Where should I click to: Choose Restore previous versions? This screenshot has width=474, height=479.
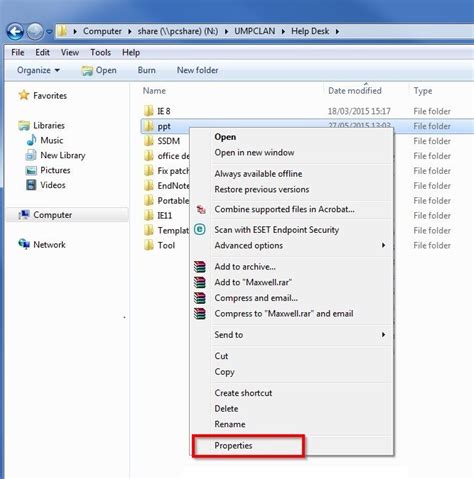pyautogui.click(x=262, y=189)
